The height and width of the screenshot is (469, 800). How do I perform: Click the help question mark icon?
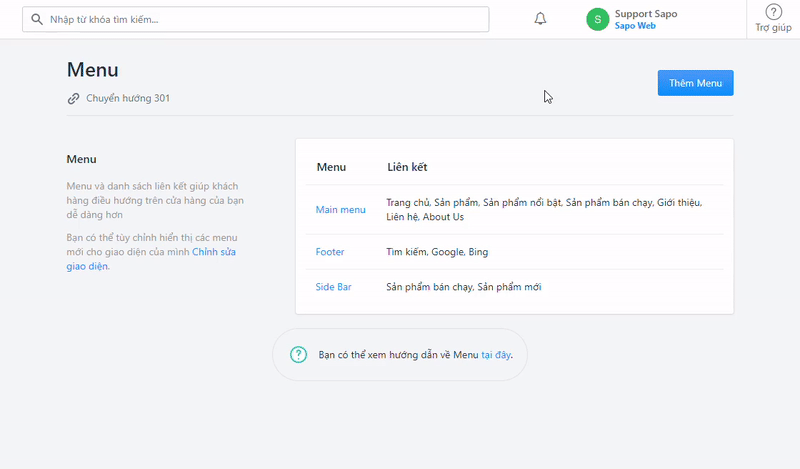(x=773, y=12)
